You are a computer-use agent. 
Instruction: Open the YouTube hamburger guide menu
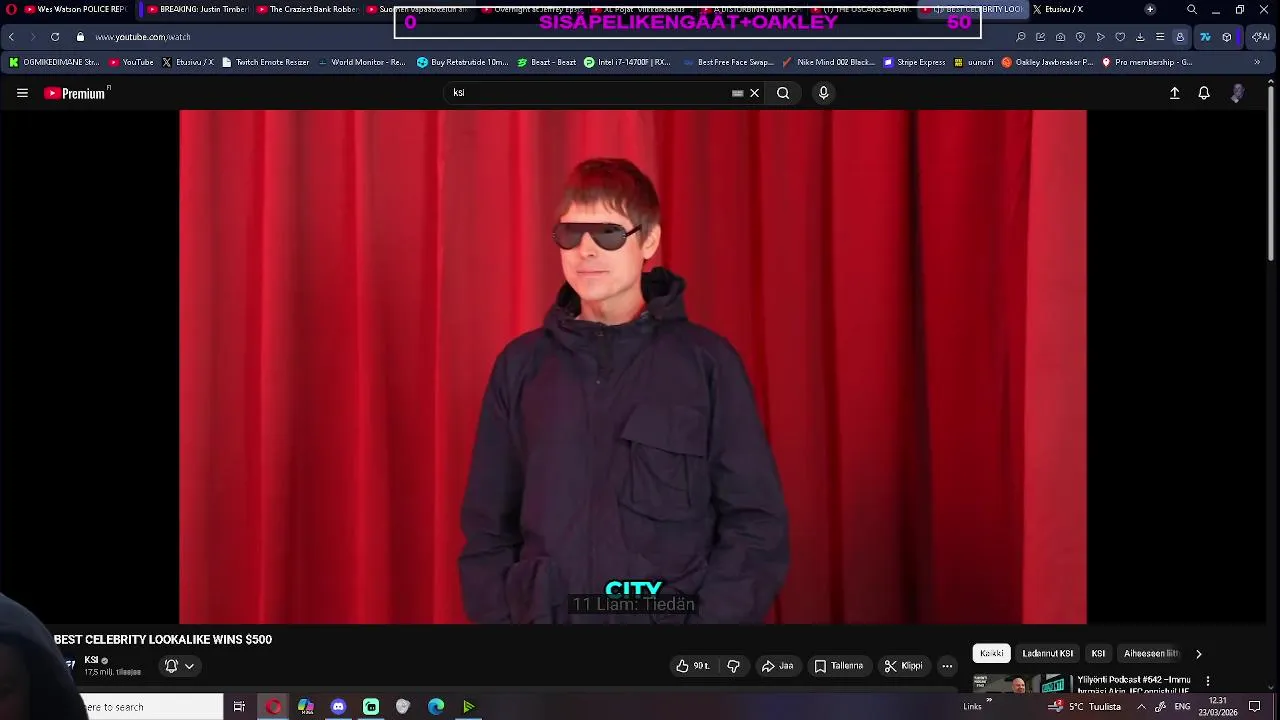pos(22,93)
